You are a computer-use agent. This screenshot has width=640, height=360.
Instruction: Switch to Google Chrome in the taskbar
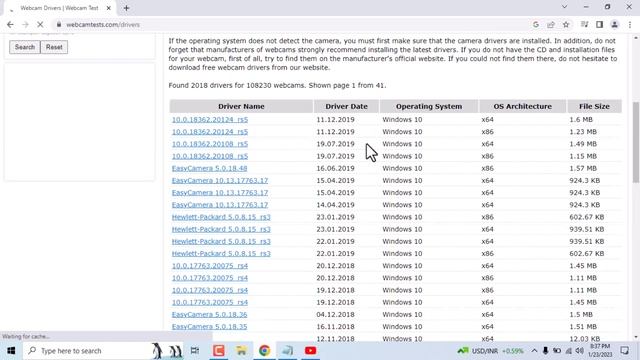pos(264,351)
